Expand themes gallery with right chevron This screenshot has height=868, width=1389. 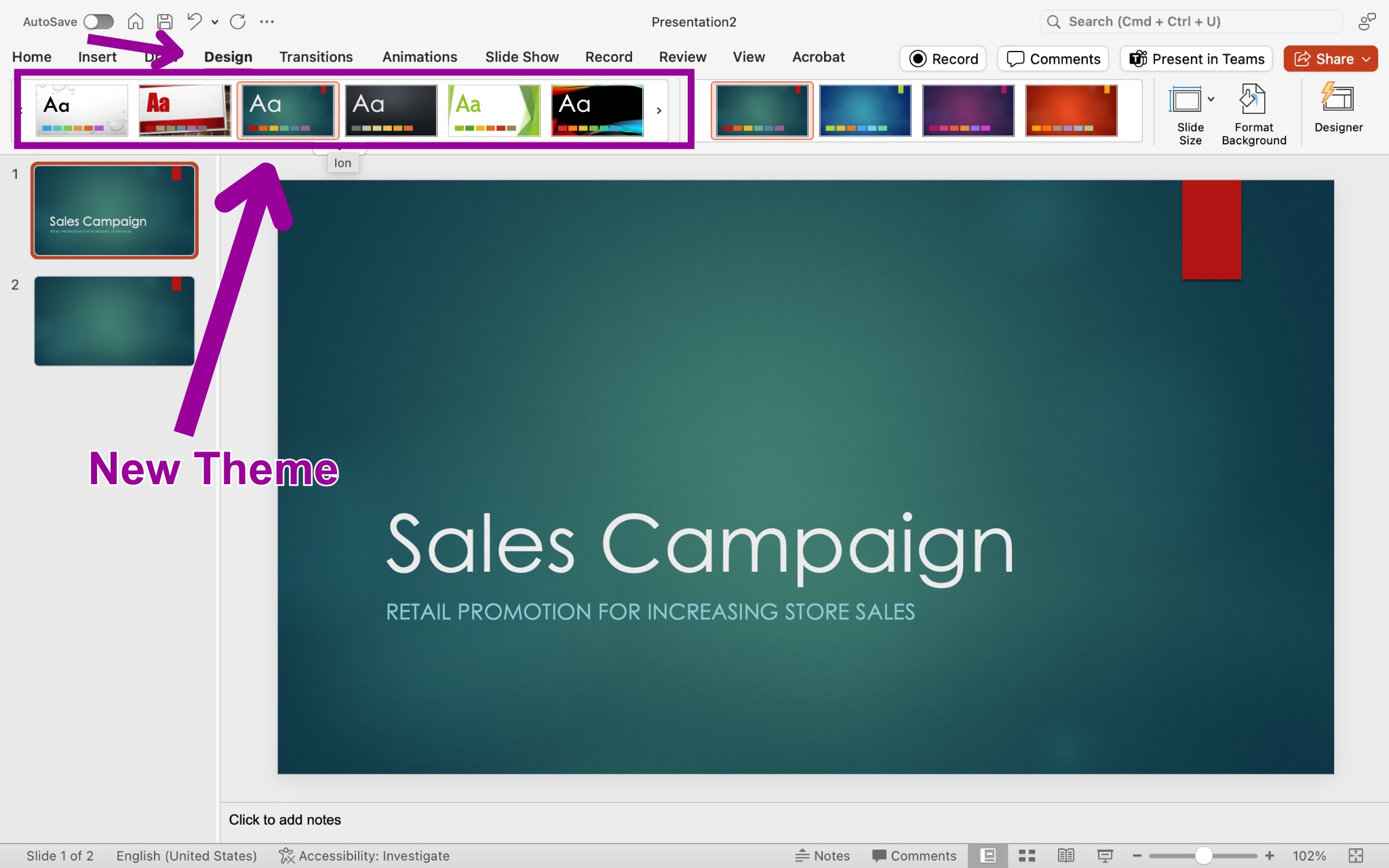[659, 111]
